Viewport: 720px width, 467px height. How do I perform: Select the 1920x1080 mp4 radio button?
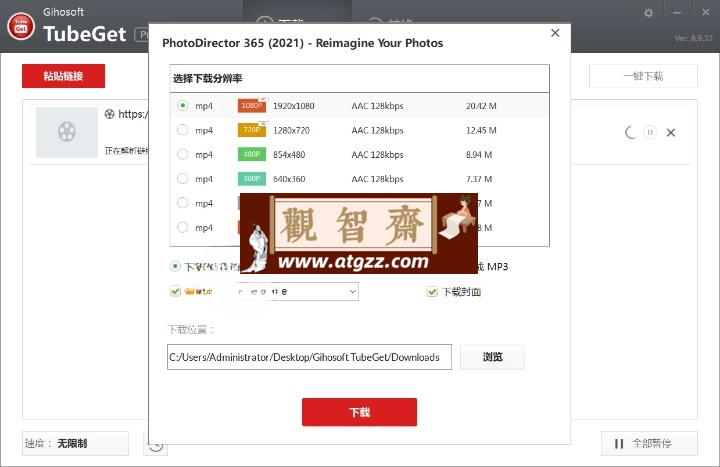click(182, 106)
